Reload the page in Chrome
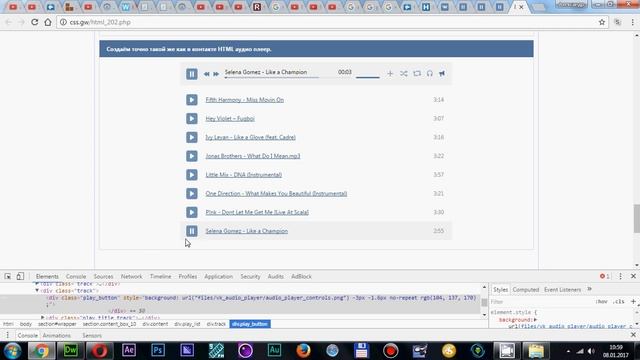 click(35, 22)
